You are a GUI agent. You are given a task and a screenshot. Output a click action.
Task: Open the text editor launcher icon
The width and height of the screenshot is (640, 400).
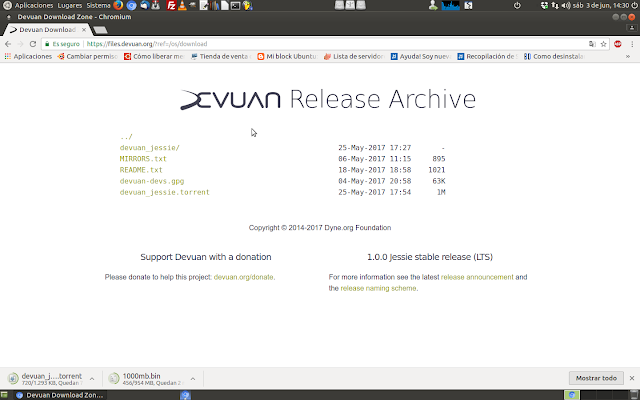tap(204, 5)
